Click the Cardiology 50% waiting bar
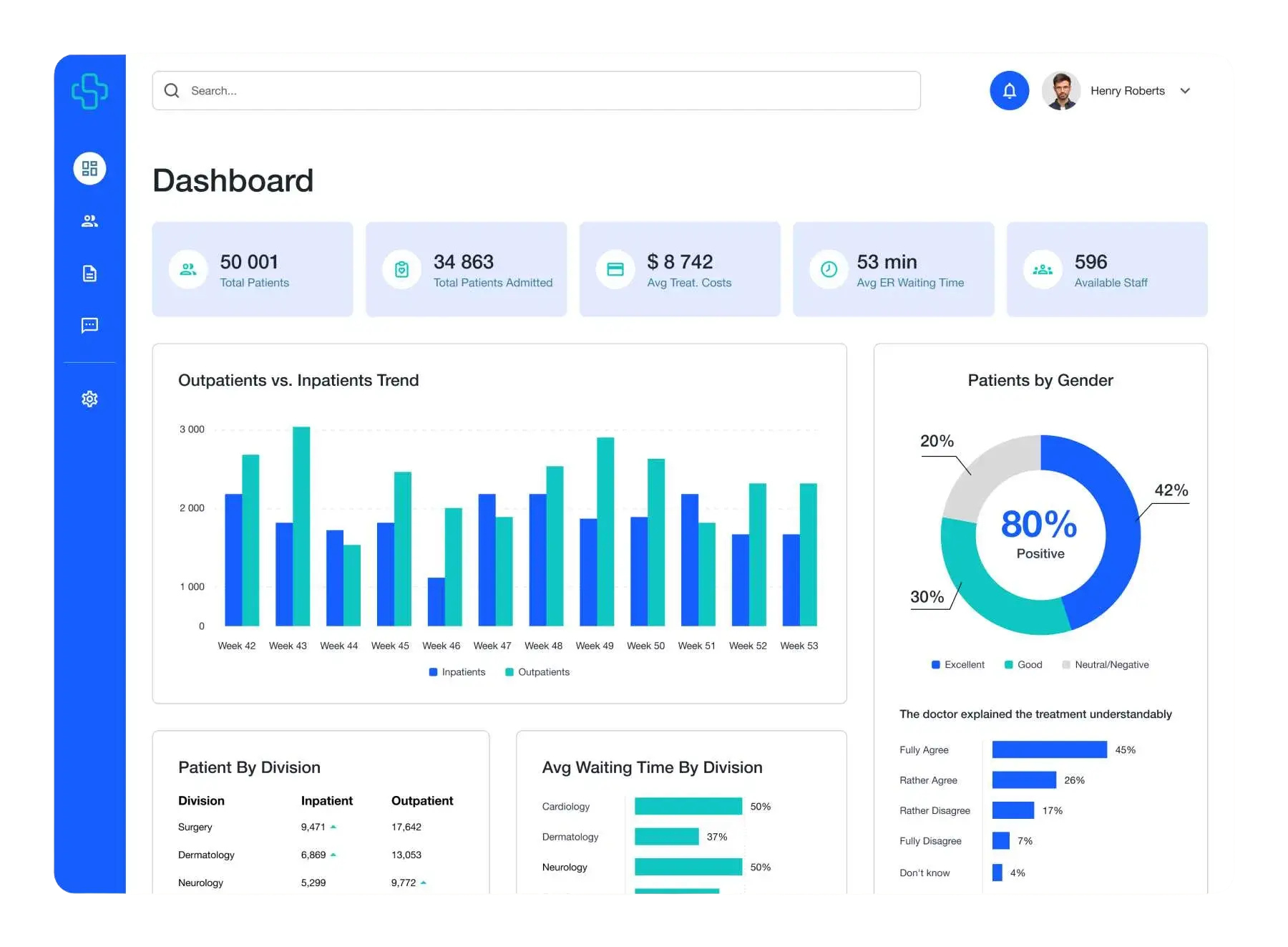The image size is (1288, 947). pyautogui.click(x=688, y=806)
